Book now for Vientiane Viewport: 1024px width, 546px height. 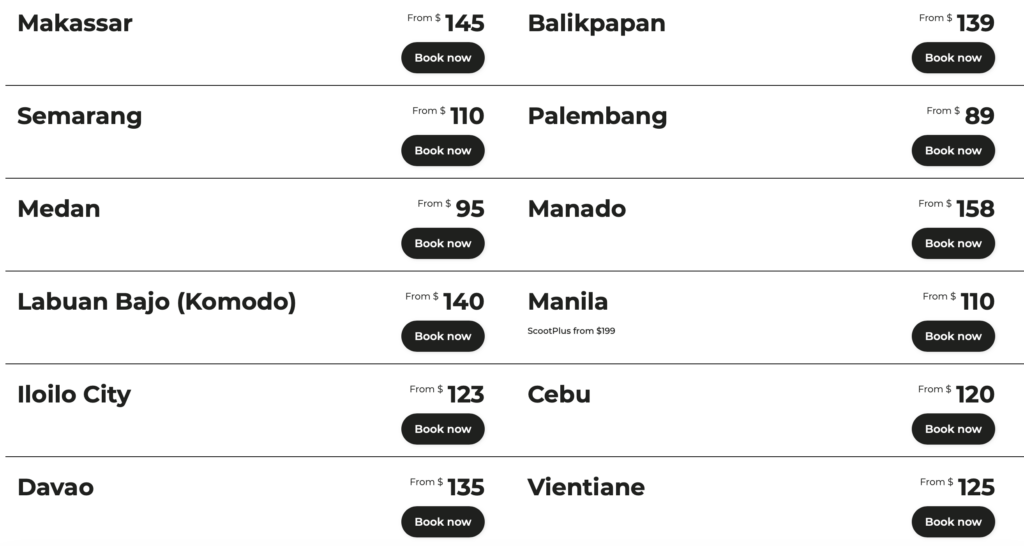[x=952, y=522]
